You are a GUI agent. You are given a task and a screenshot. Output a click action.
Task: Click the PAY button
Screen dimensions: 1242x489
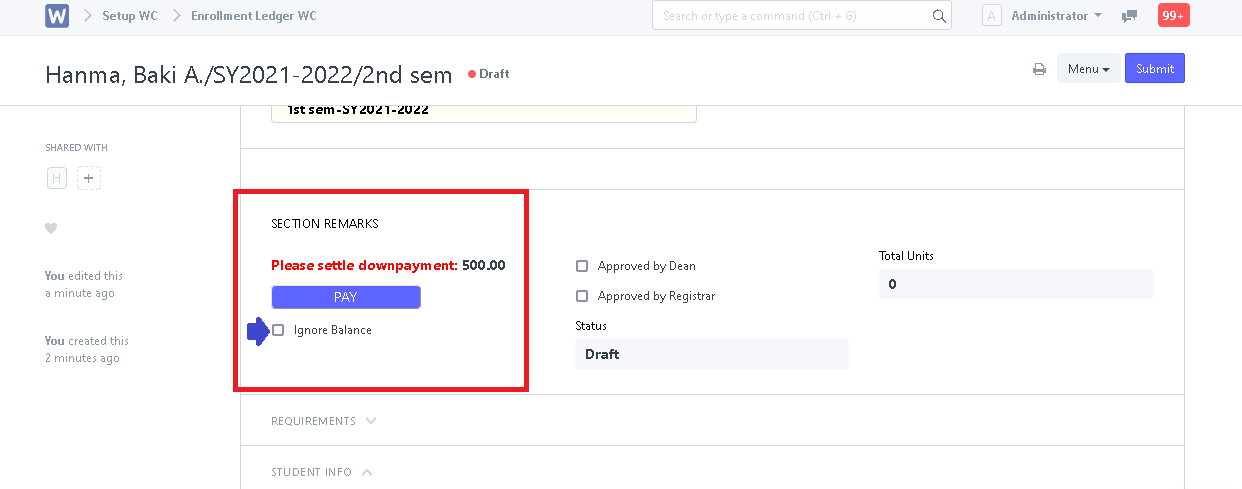tap(346, 297)
